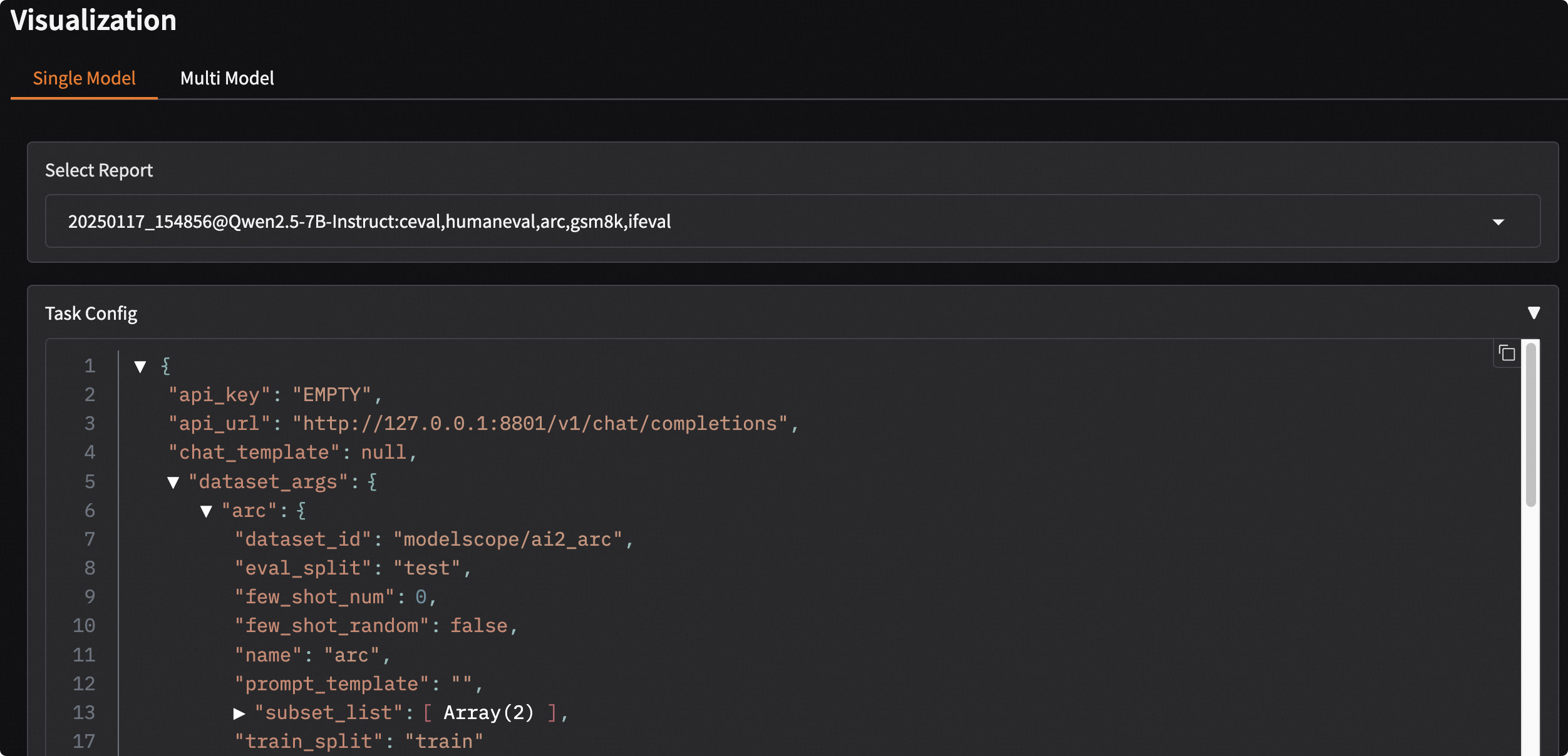Collapse the "arc" object node
1568x756 pixels.
point(207,511)
